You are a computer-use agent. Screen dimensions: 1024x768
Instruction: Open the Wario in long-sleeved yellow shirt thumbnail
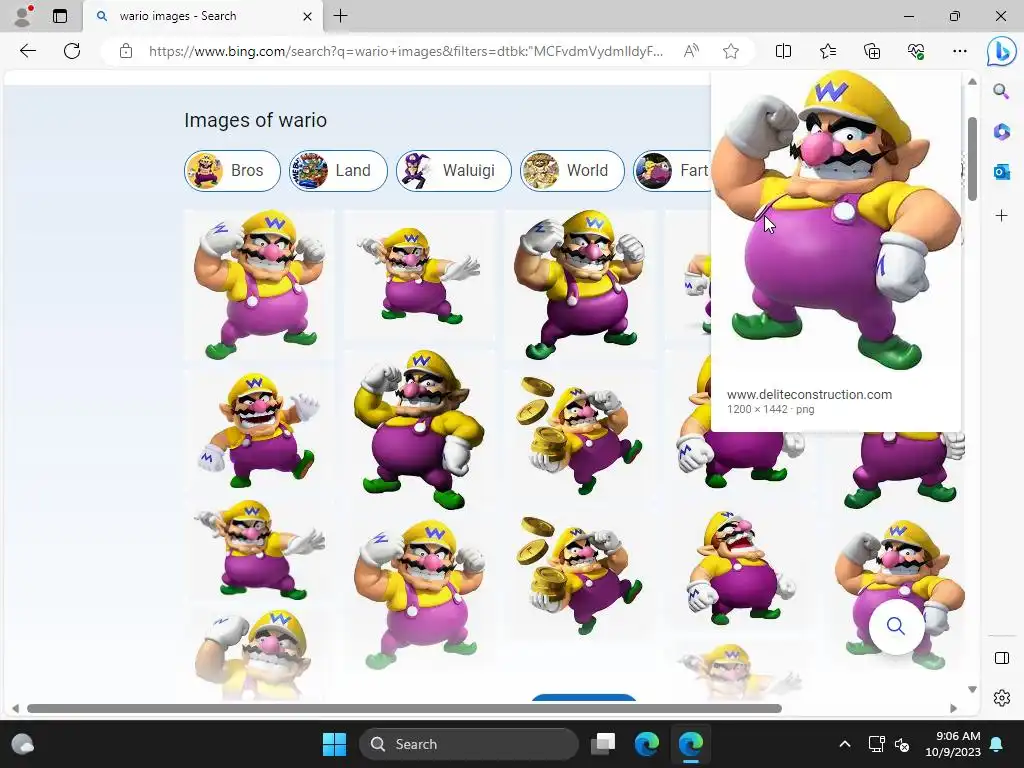click(419, 430)
